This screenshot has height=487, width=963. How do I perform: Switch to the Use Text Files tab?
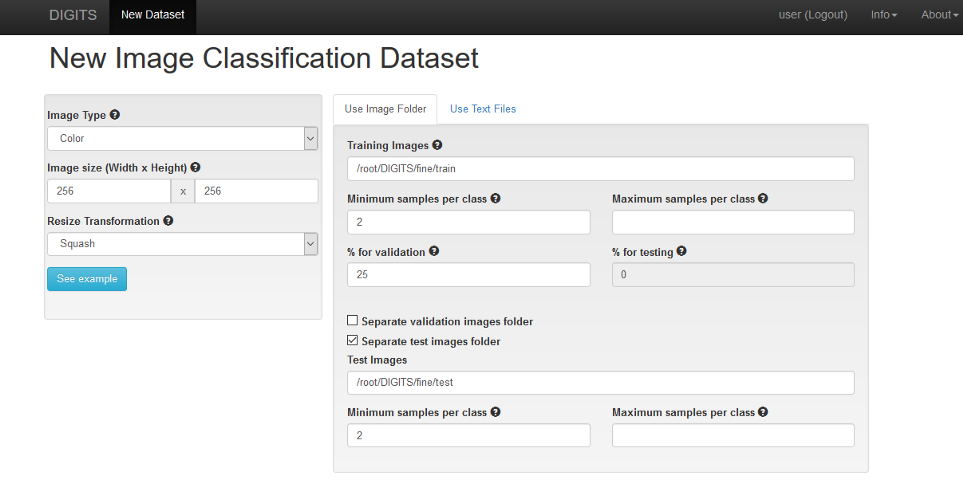pos(483,109)
